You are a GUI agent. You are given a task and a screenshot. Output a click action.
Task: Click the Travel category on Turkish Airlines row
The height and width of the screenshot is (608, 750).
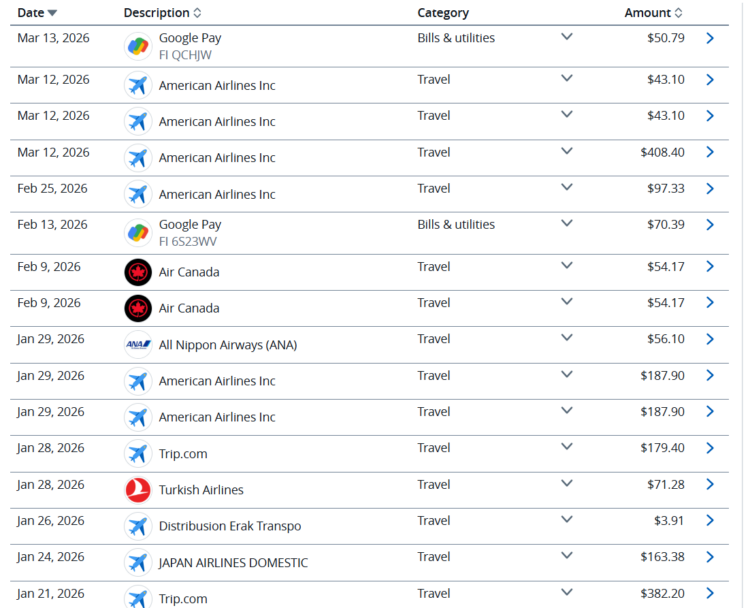click(x=434, y=485)
